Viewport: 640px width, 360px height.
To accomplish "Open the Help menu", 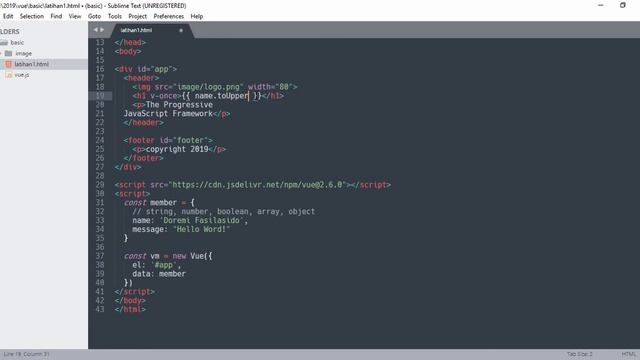I will (197, 16).
